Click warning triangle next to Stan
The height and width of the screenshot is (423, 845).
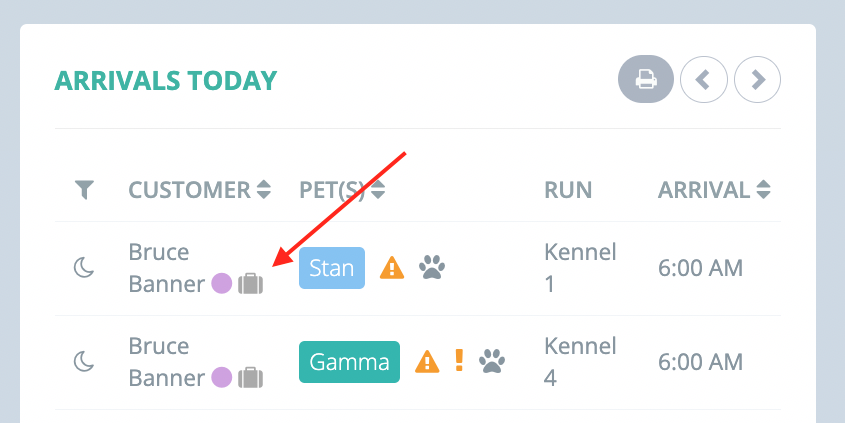[392, 268]
